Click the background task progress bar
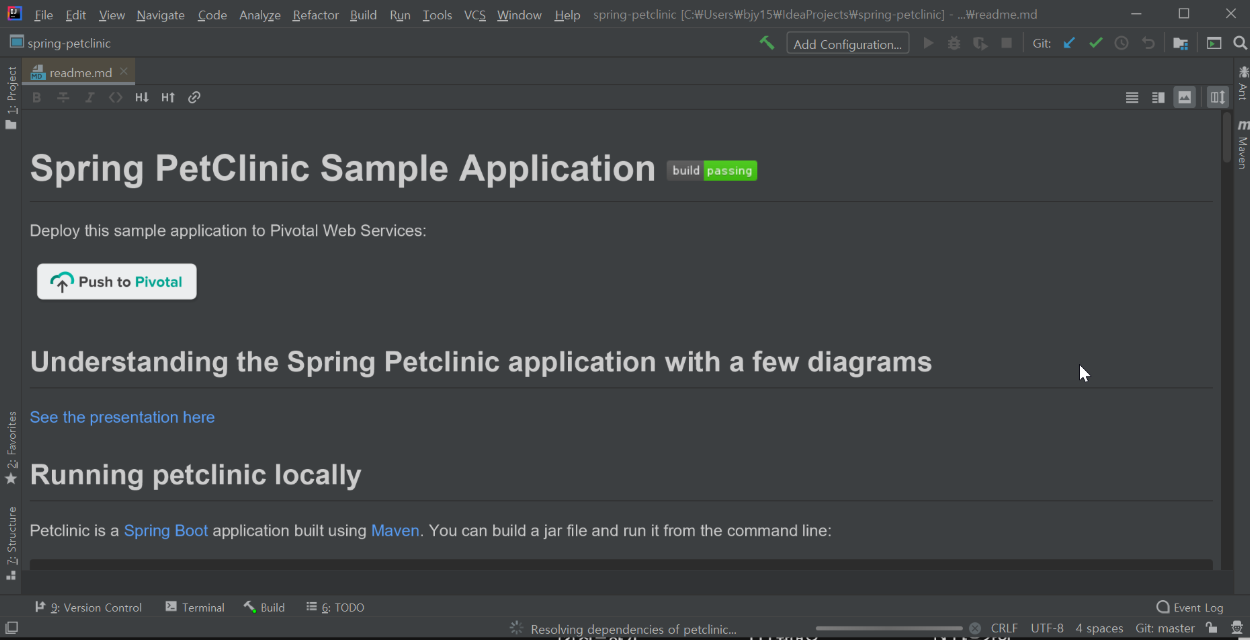 coord(889,628)
